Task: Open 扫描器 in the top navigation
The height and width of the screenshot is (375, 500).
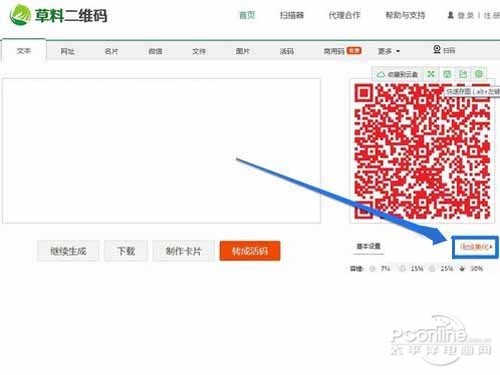Action: (x=292, y=15)
